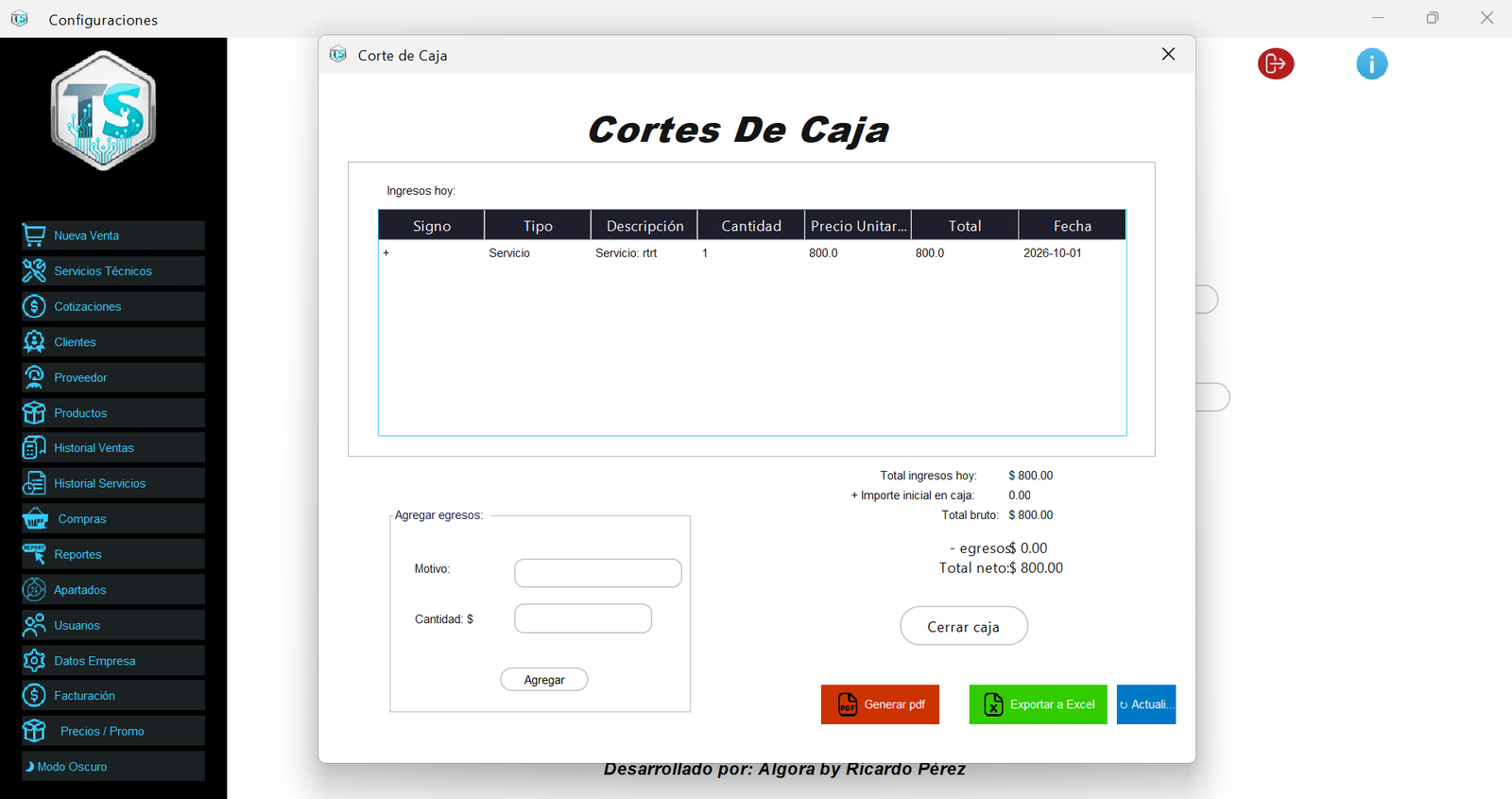Click the Productos box icon
1512x799 pixels.
(34, 412)
